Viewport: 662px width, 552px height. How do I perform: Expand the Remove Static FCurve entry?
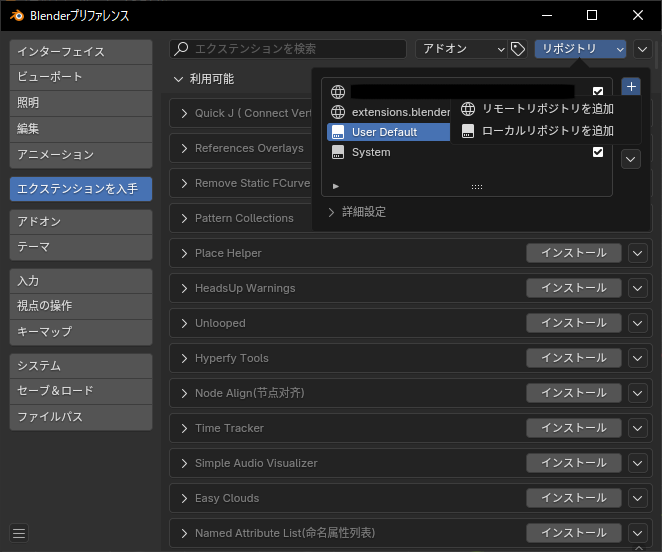tap(184, 183)
